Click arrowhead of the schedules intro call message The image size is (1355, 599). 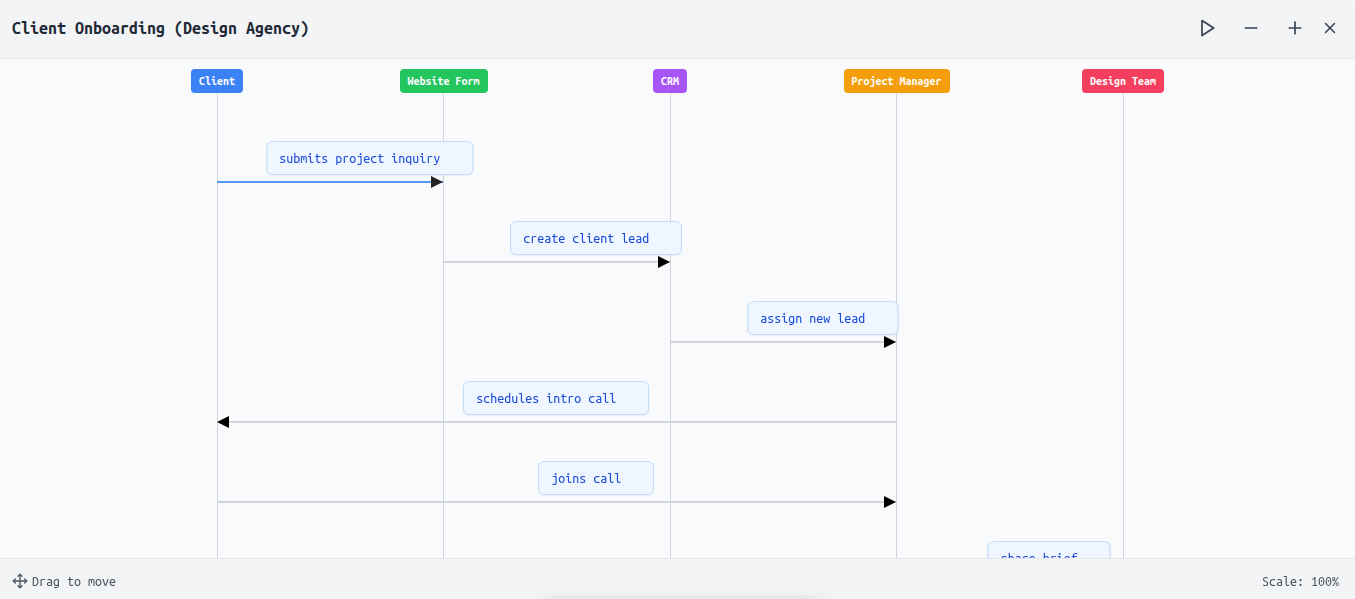[x=224, y=422]
